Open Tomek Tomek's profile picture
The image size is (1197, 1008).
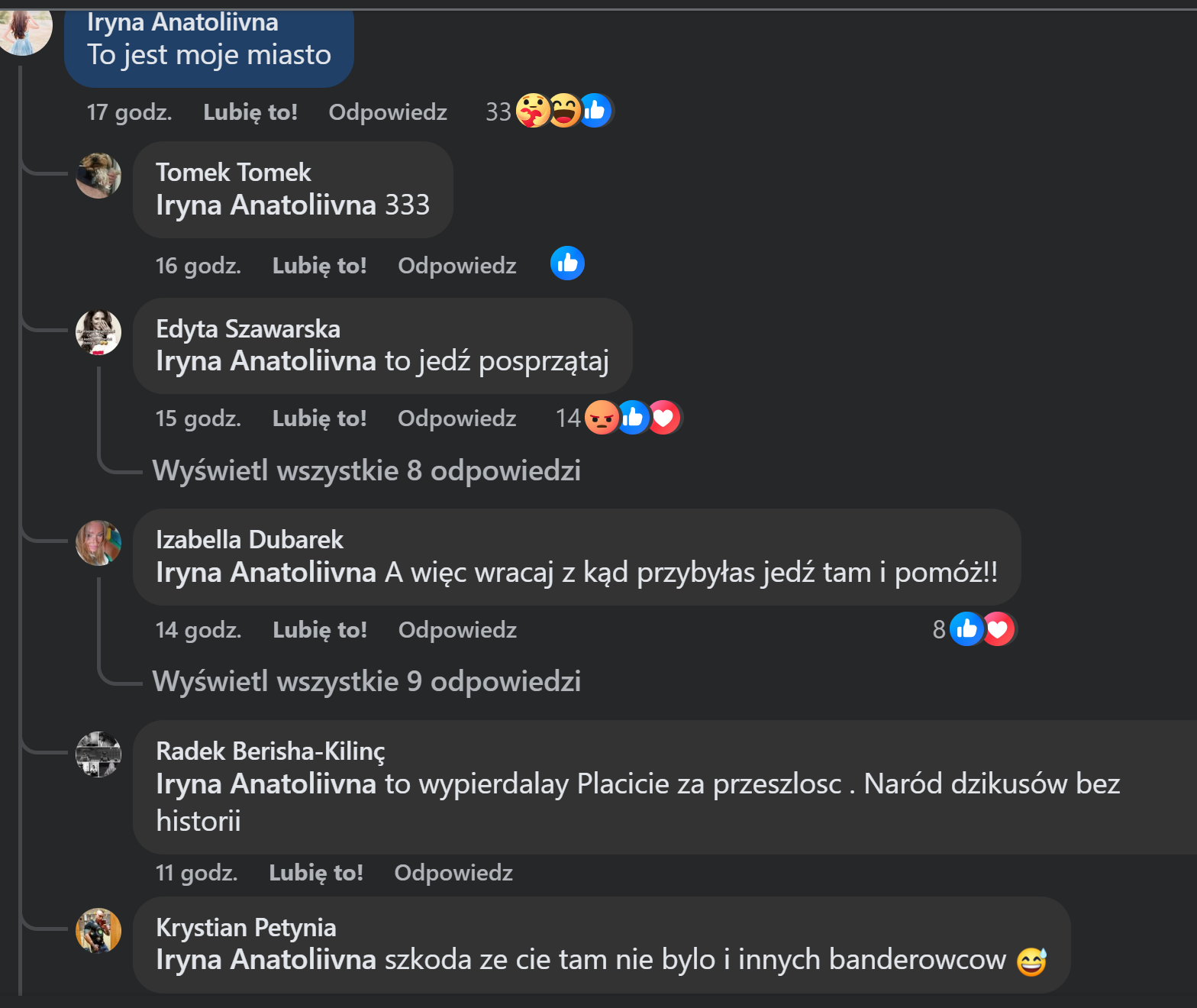coord(98,176)
